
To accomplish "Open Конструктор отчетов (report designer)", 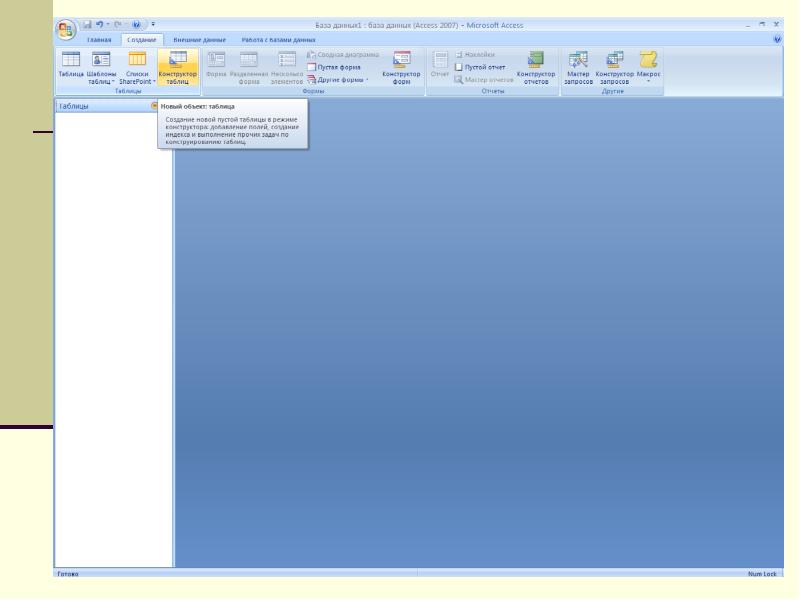I will click(535, 69).
